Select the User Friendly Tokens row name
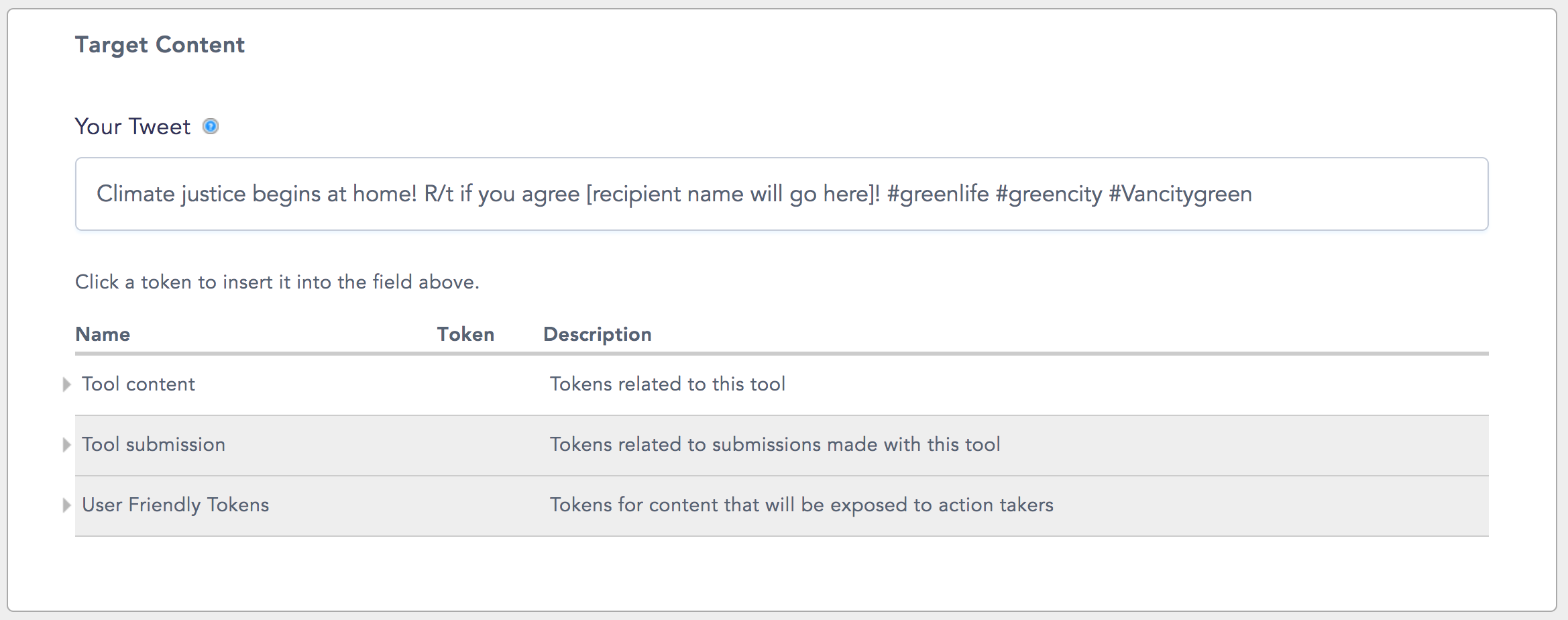Image resolution: width=1568 pixels, height=620 pixels. tap(175, 505)
